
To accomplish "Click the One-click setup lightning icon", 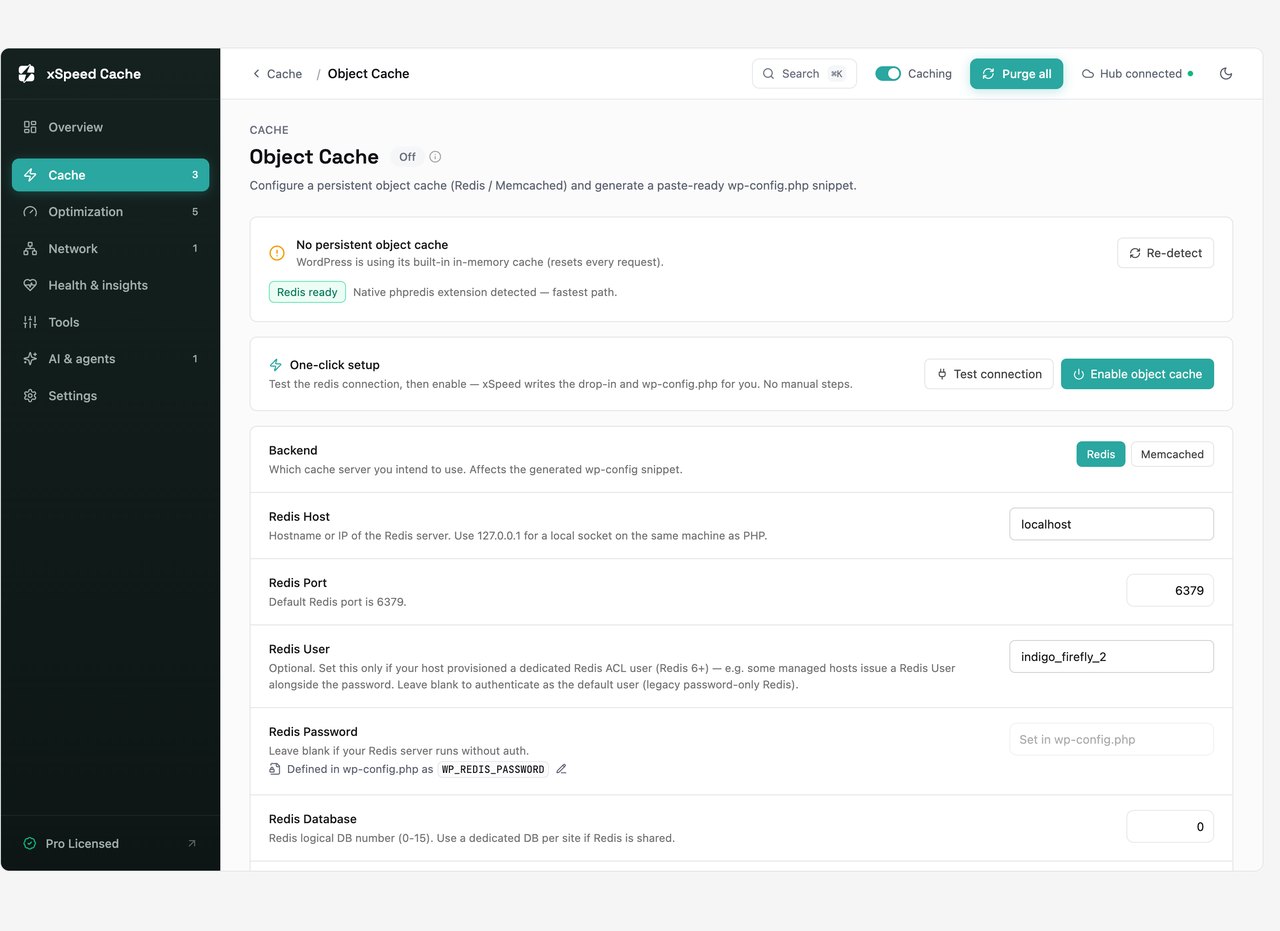I will [276, 365].
